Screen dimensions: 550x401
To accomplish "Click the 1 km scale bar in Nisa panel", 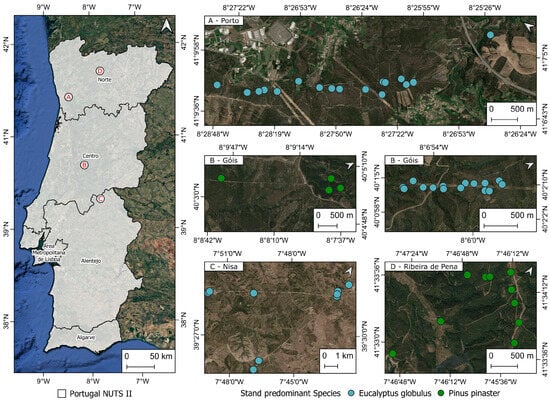I will point(331,366).
